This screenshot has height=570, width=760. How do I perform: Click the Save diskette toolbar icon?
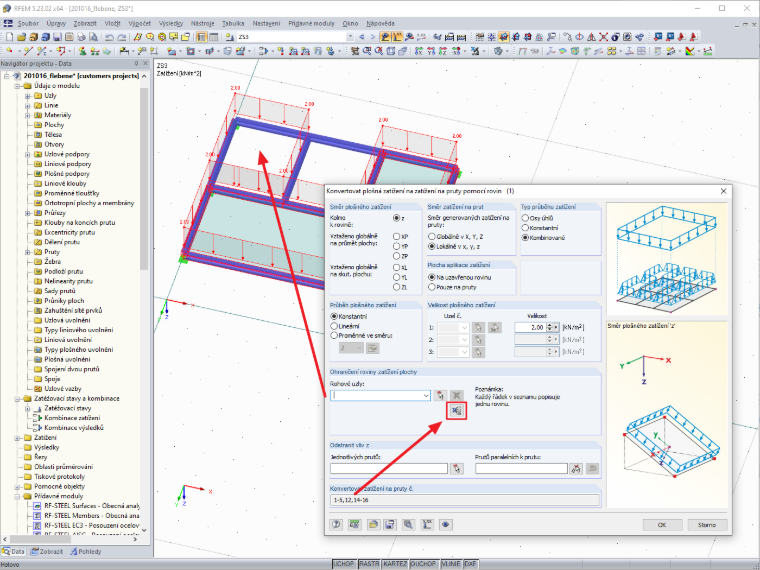click(57, 37)
